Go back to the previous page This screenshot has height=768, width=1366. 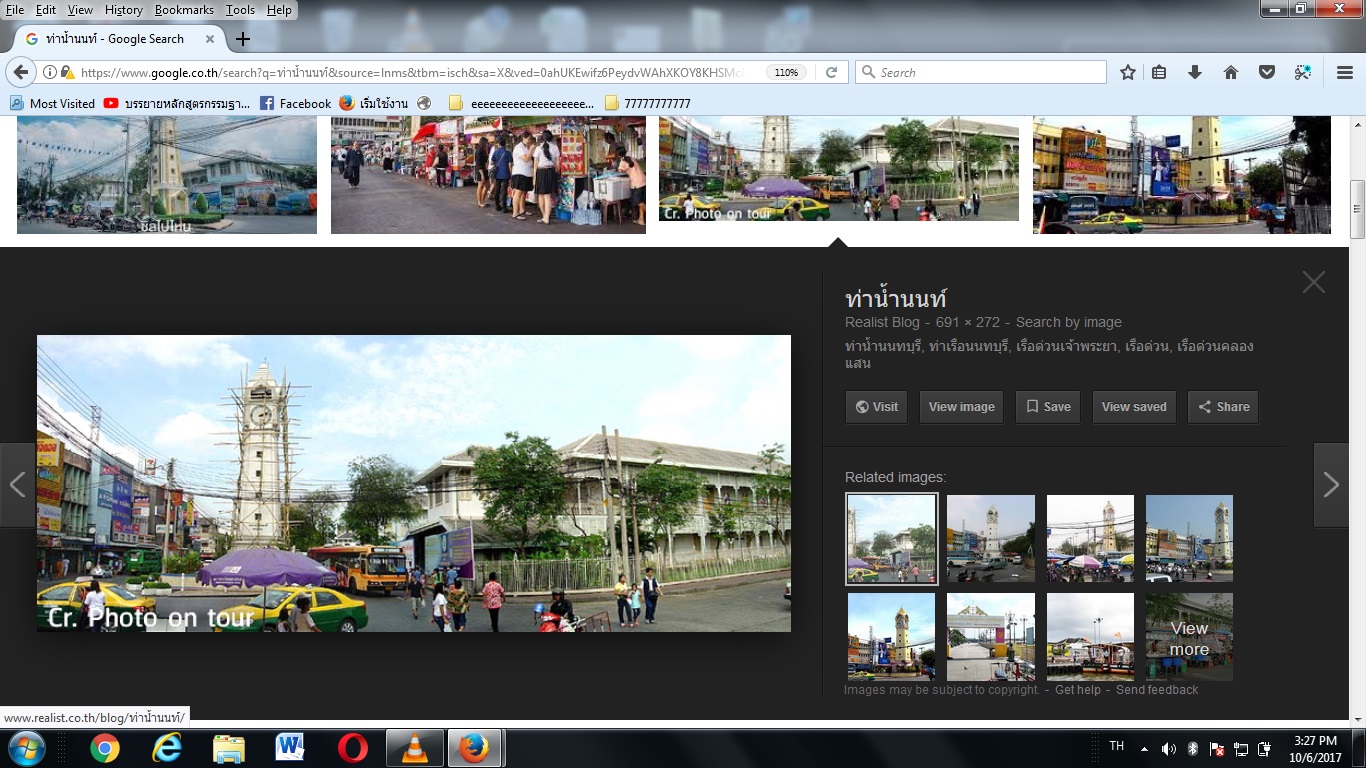pyautogui.click(x=20, y=72)
